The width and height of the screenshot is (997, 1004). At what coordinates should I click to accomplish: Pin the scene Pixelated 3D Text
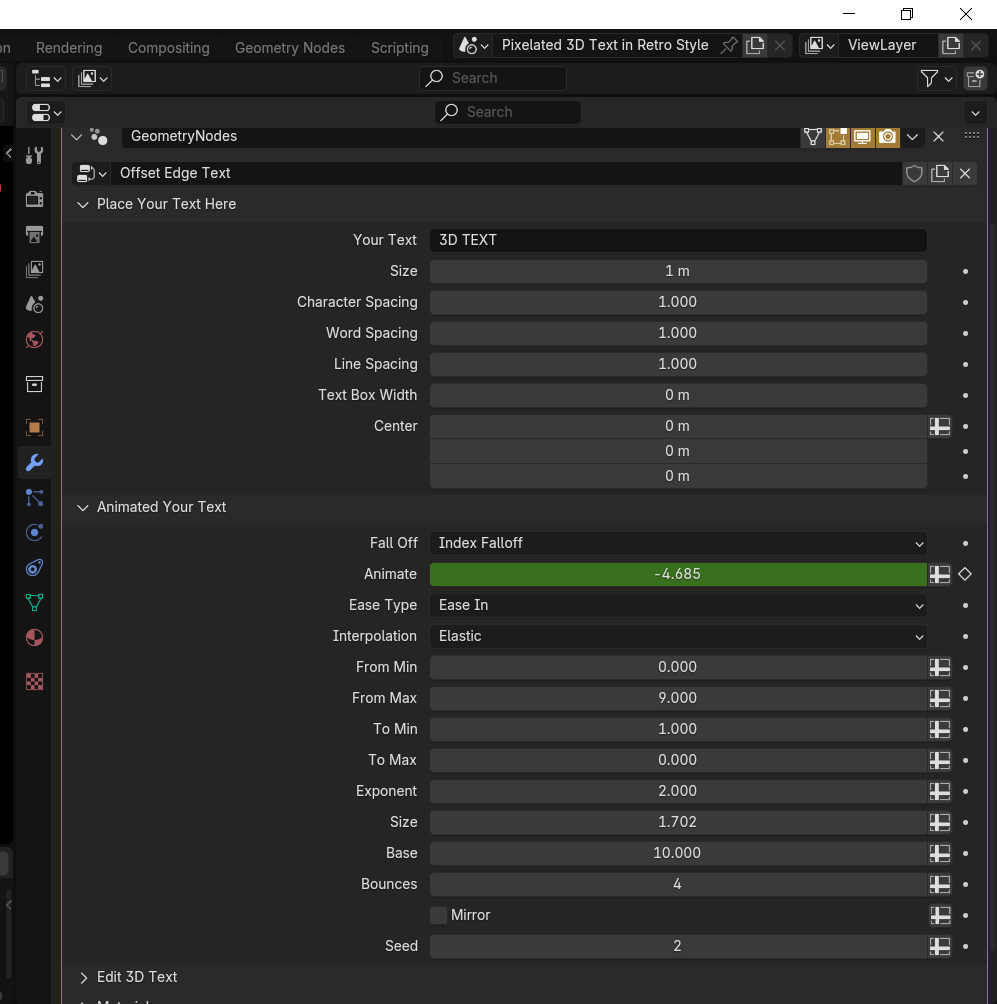pos(729,45)
